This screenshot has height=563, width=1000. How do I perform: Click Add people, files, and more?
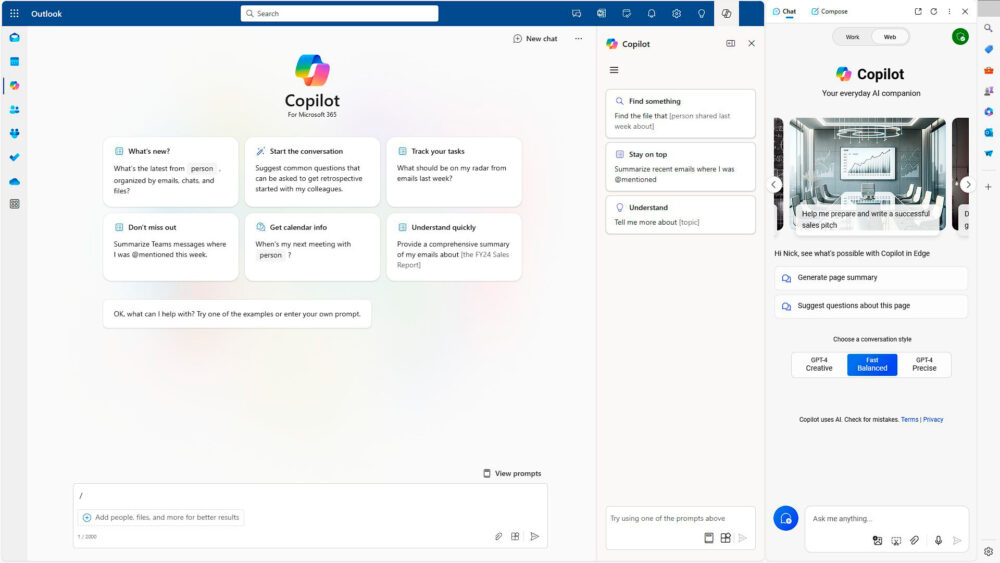[161, 518]
